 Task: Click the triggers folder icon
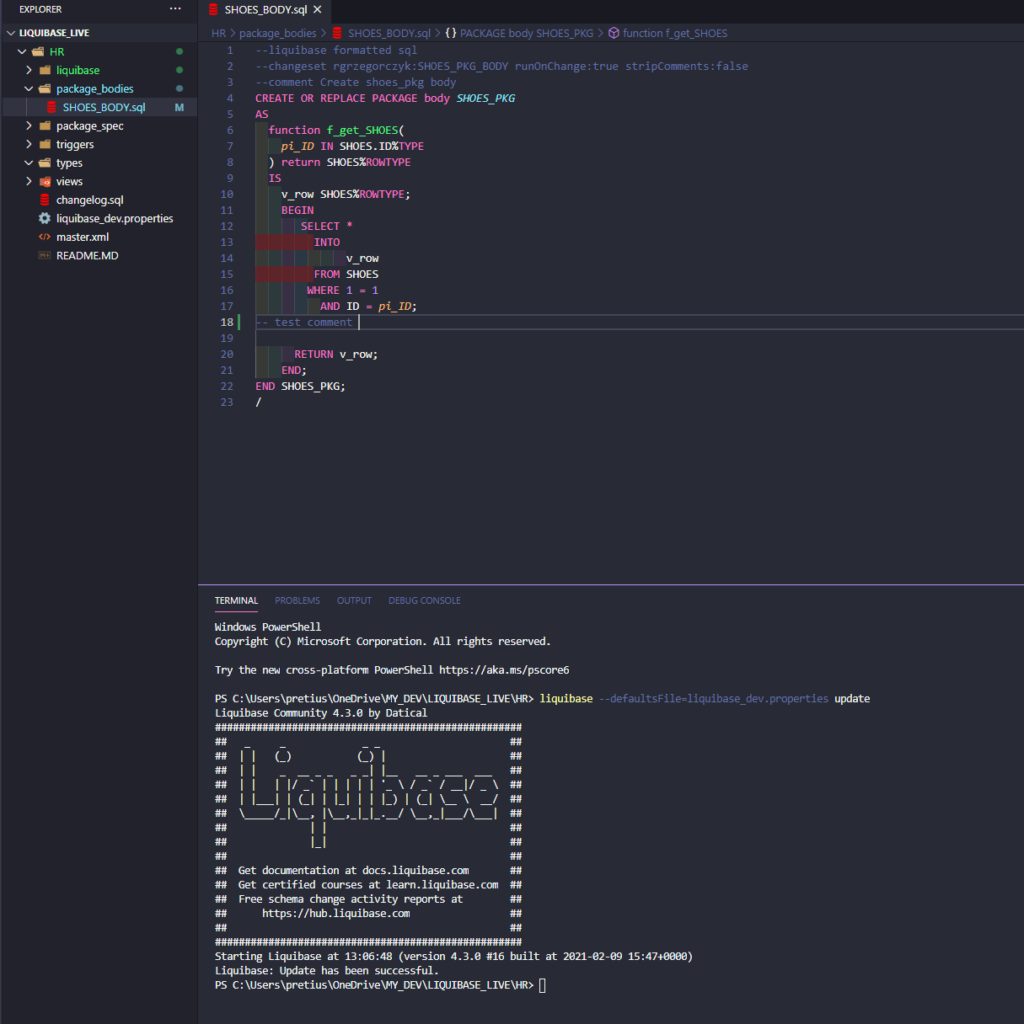tap(45, 144)
